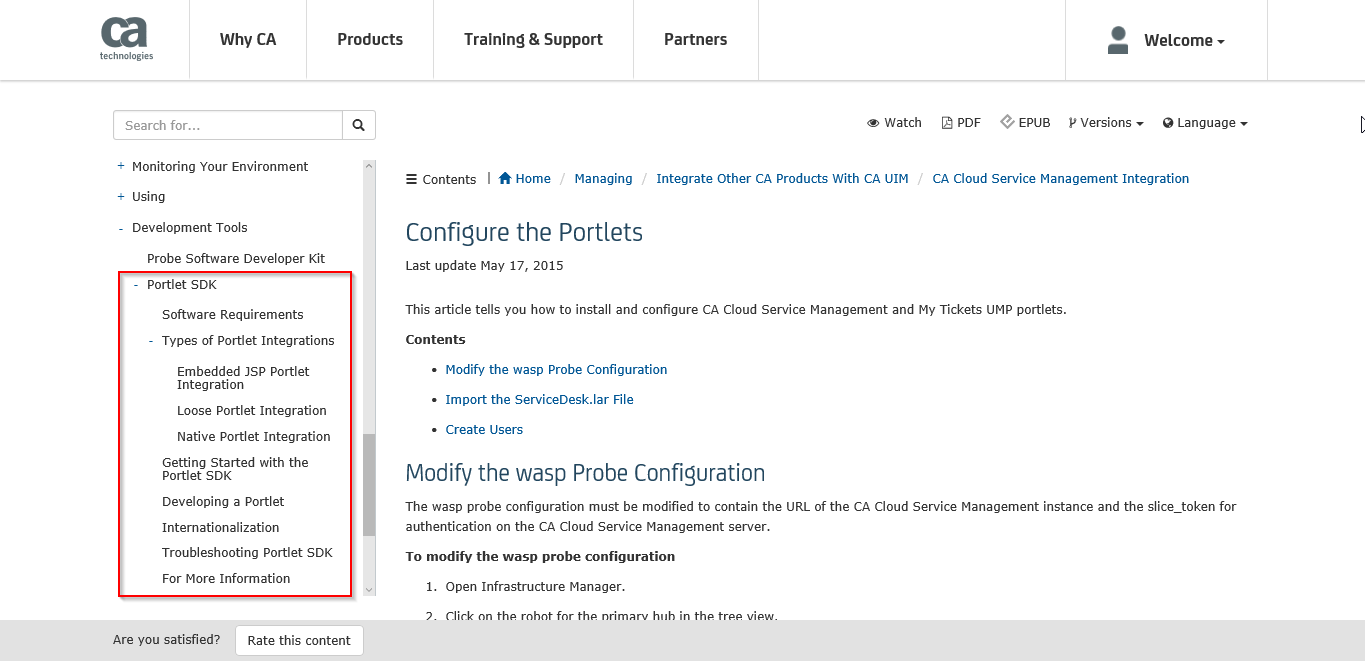The width and height of the screenshot is (1365, 661).
Task: Open Developing a Portlet
Action: tap(223, 502)
